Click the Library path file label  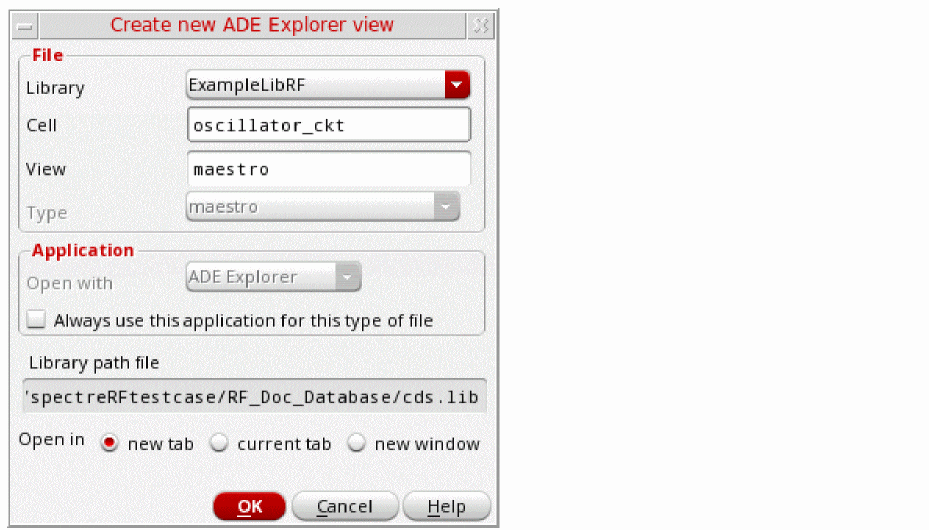tap(94, 362)
